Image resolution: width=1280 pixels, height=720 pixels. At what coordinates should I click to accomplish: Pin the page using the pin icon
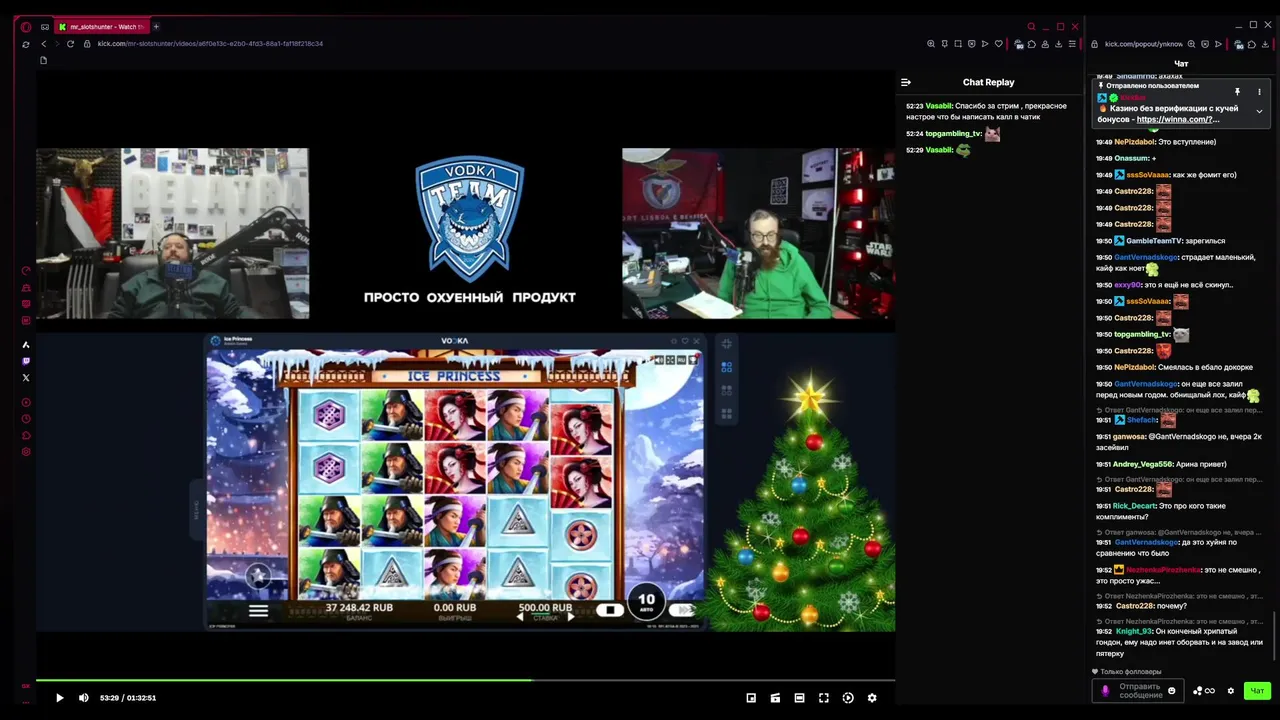(x=944, y=44)
